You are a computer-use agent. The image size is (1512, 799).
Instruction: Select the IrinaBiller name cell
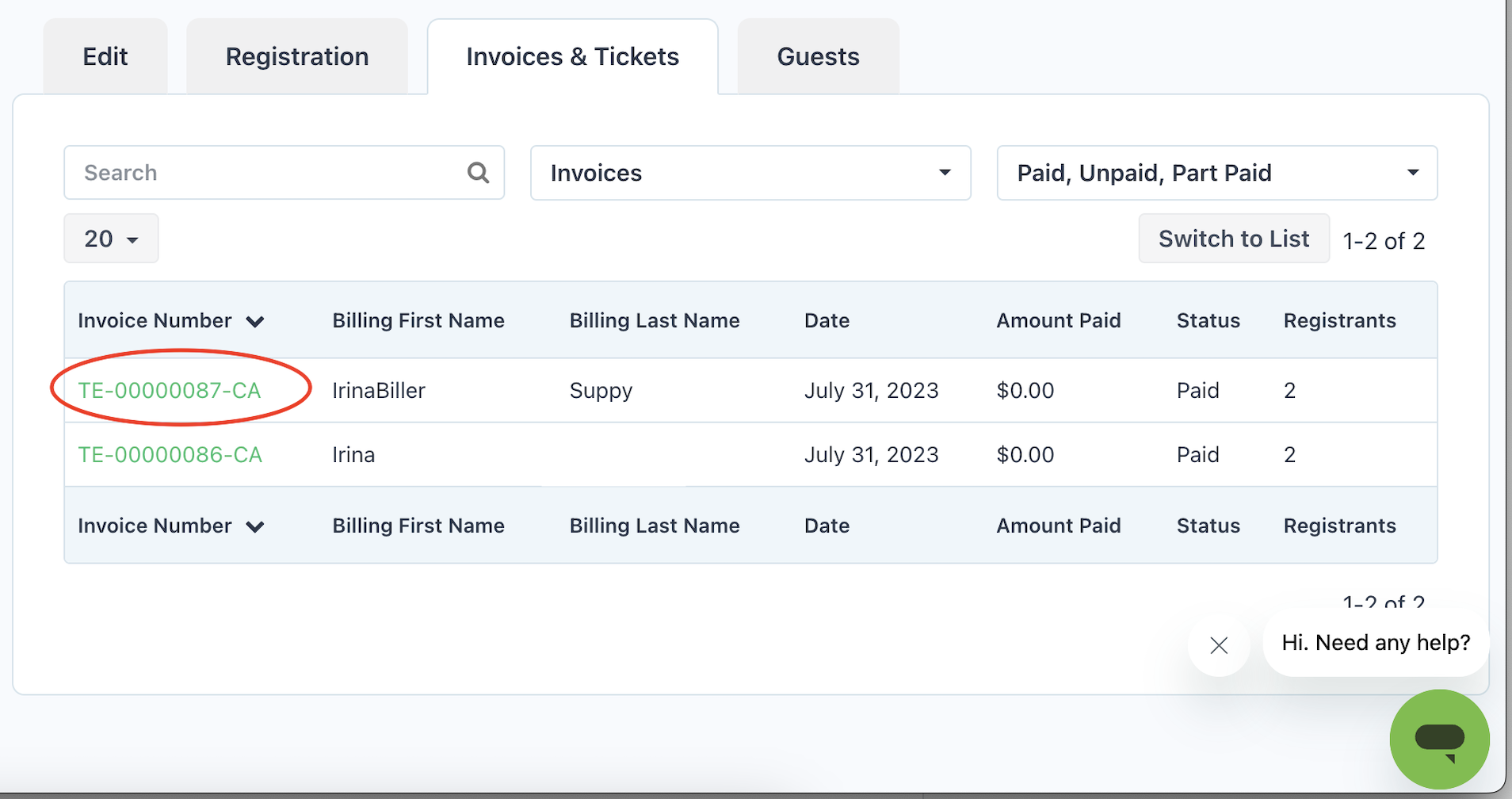[x=379, y=390]
